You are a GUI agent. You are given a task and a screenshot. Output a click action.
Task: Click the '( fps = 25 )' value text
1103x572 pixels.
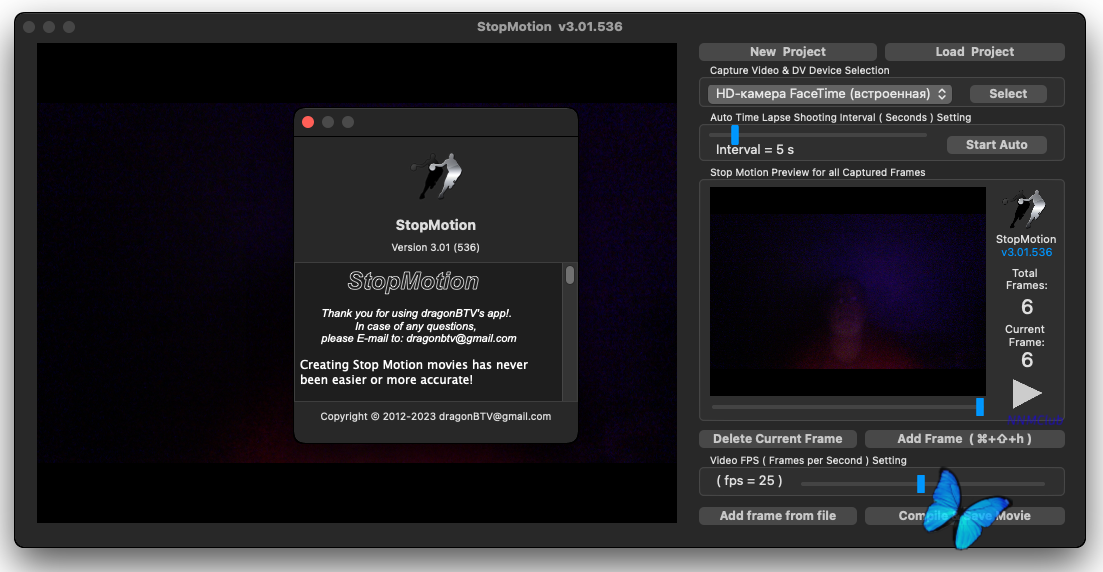[749, 481]
